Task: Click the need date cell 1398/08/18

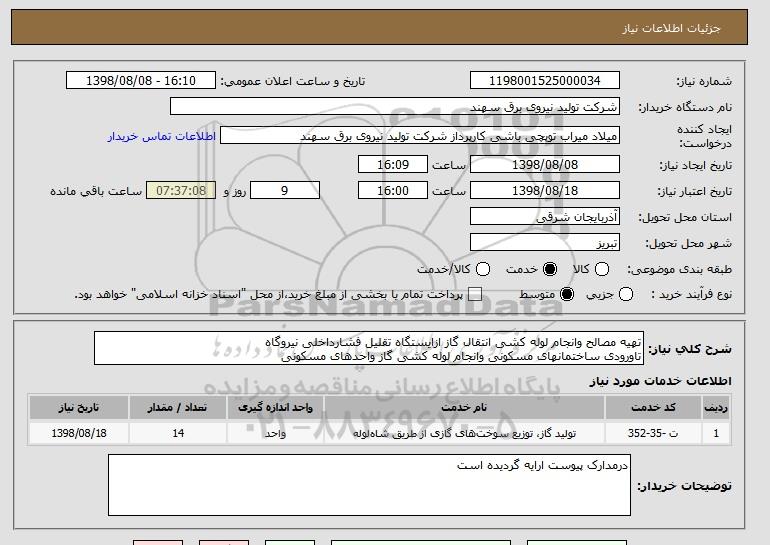Action: (x=79, y=433)
